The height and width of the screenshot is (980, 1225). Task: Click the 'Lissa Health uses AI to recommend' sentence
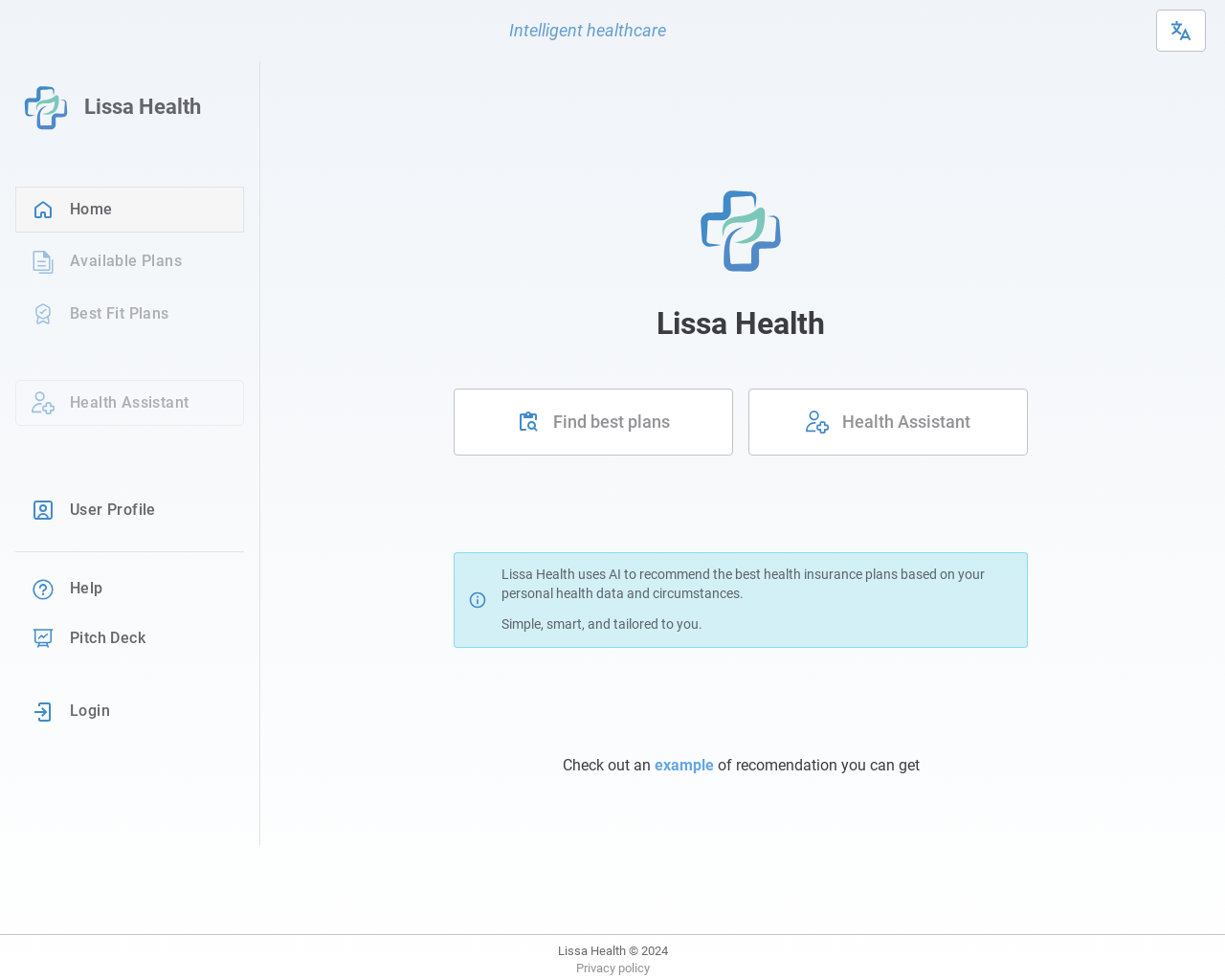[743, 584]
